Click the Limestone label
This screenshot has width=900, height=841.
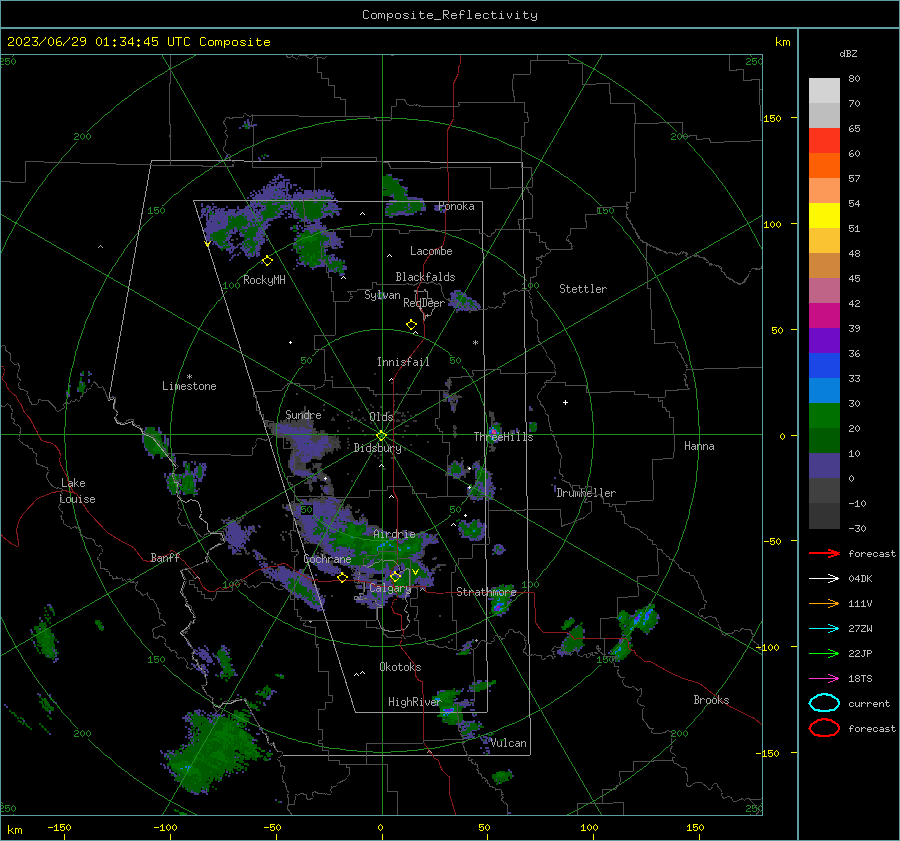(x=189, y=386)
